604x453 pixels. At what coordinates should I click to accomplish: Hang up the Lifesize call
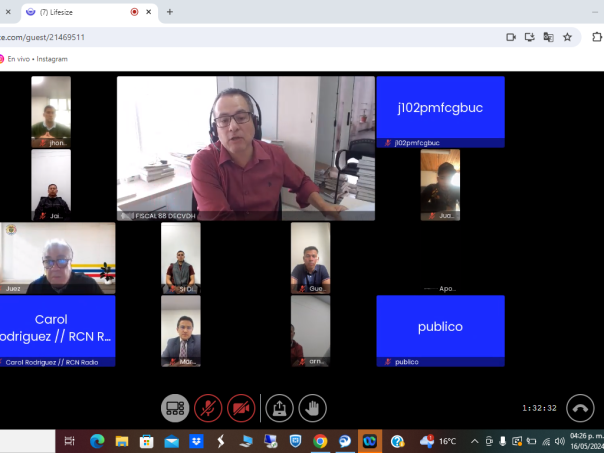tap(580, 407)
